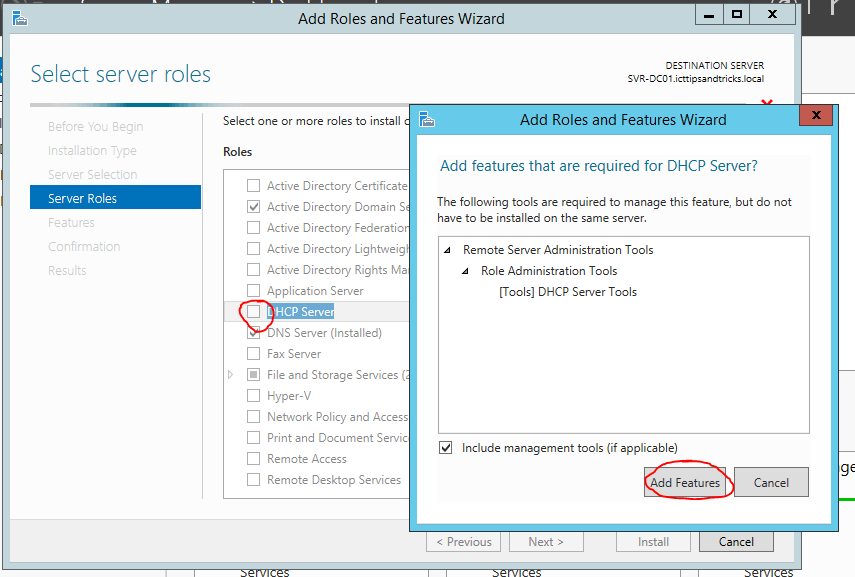Select Role Administration Tools label
Viewport: 855px width, 577px height.
[x=549, y=271]
